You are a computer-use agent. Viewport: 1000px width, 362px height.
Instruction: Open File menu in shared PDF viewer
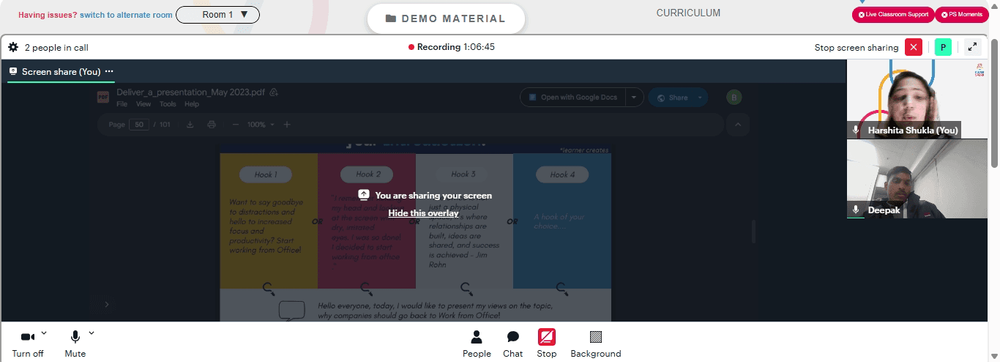point(122,104)
